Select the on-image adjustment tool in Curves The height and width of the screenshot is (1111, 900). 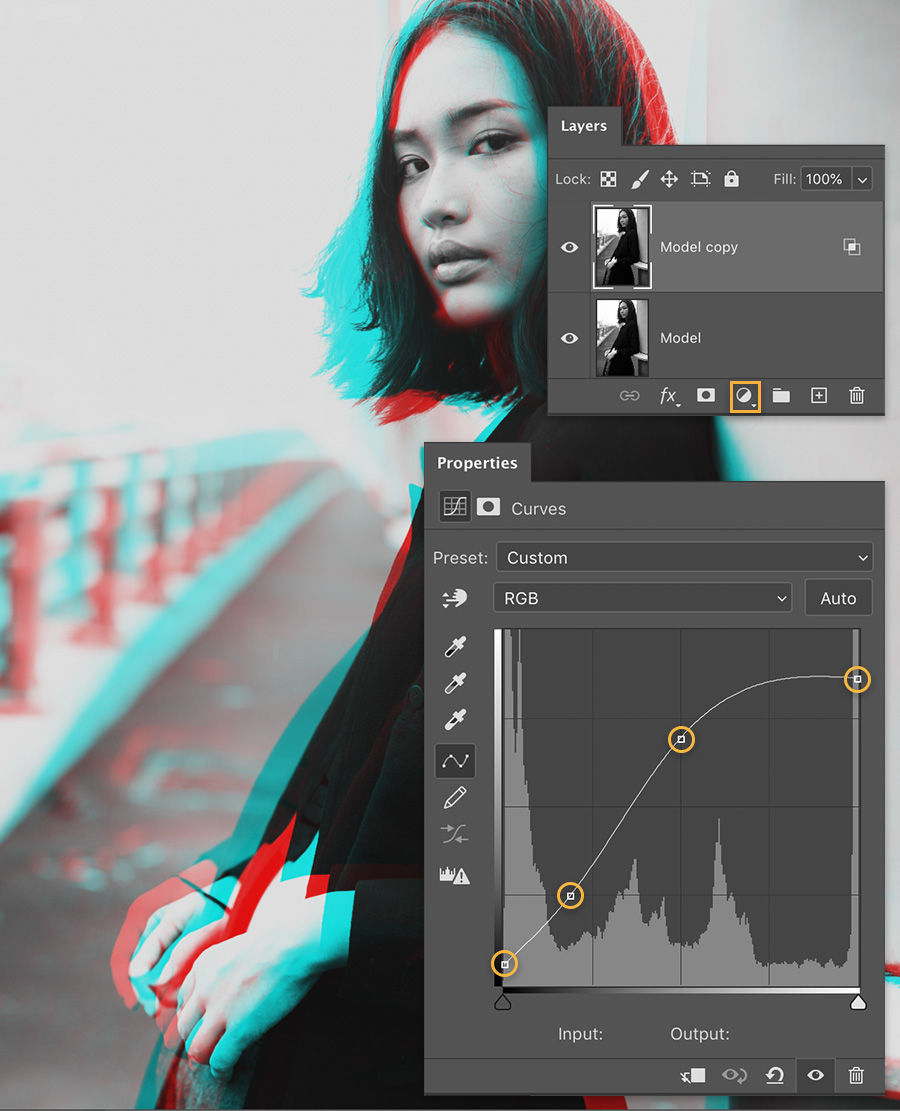tap(455, 598)
